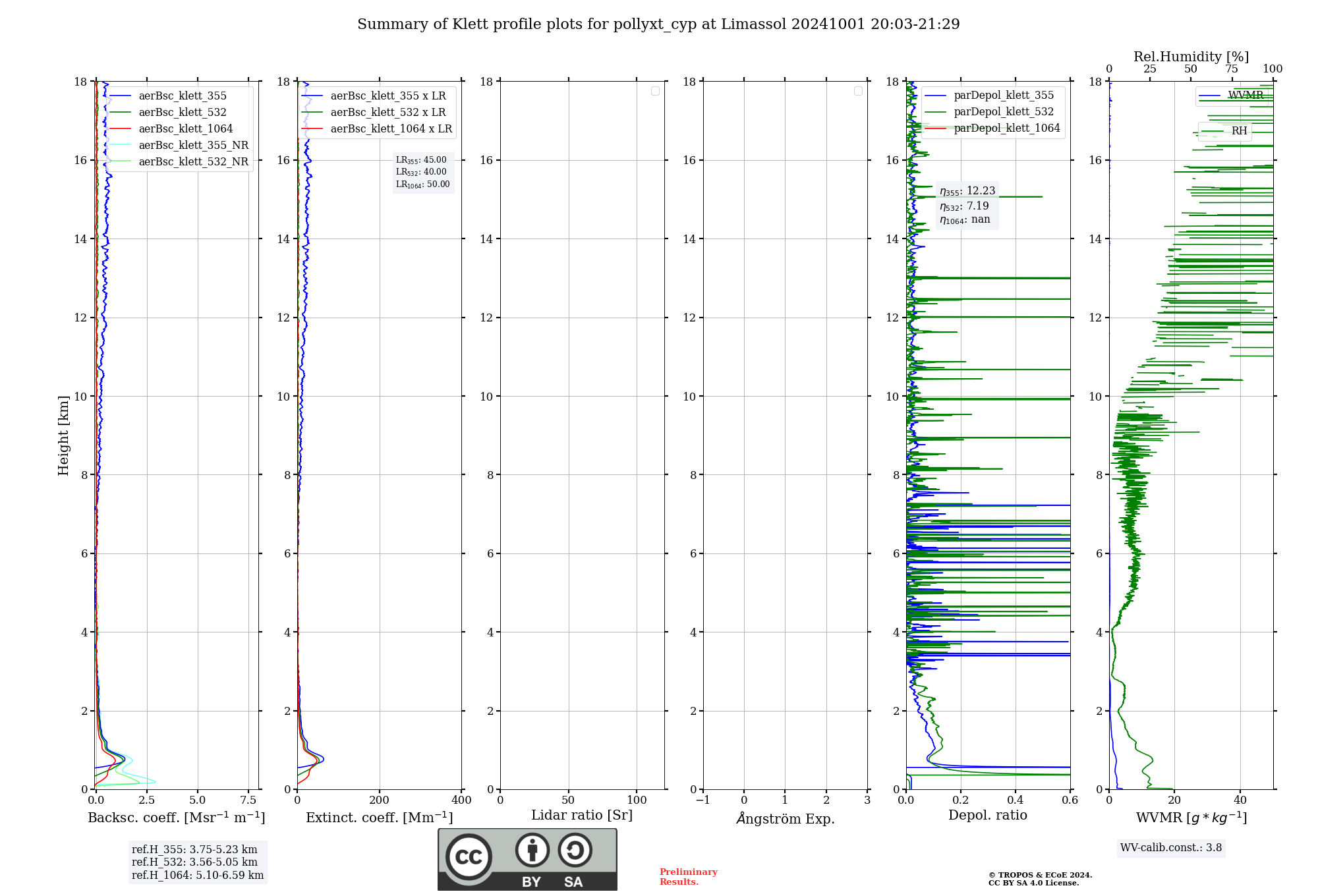Click the empty legend box in Ångström panel
1318x896 pixels.
[x=858, y=91]
